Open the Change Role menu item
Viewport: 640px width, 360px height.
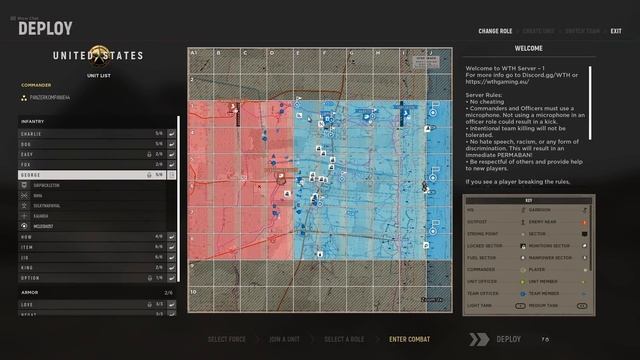[x=495, y=31]
